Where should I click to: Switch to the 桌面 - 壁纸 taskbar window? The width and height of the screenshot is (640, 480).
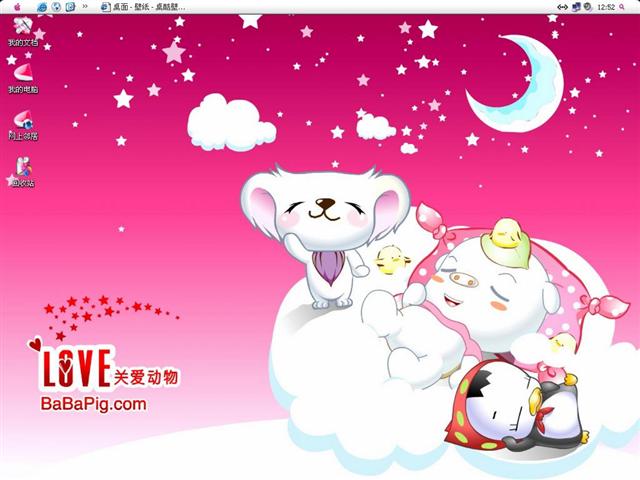point(143,7)
